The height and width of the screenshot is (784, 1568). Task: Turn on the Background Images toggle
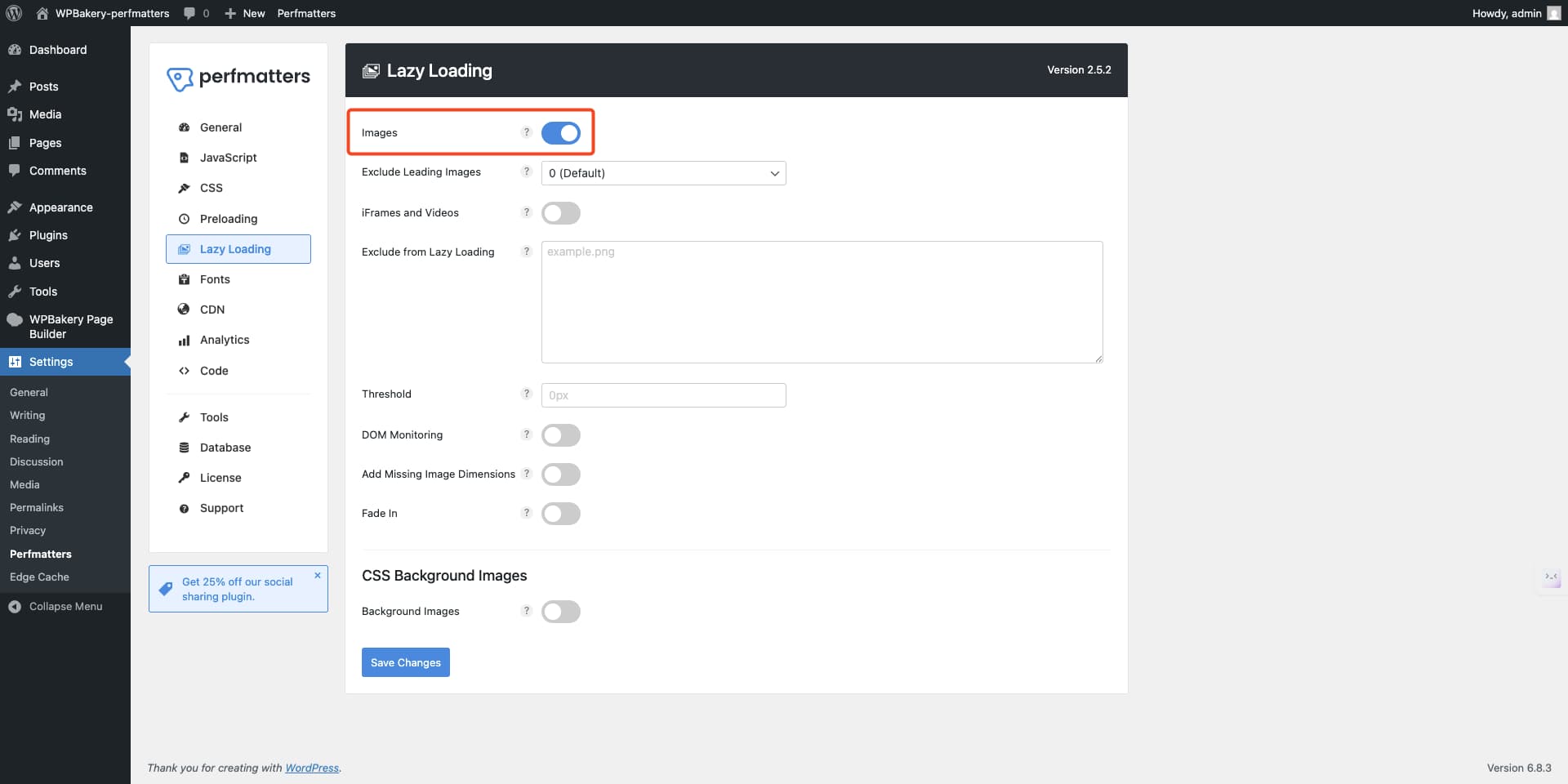561,612
